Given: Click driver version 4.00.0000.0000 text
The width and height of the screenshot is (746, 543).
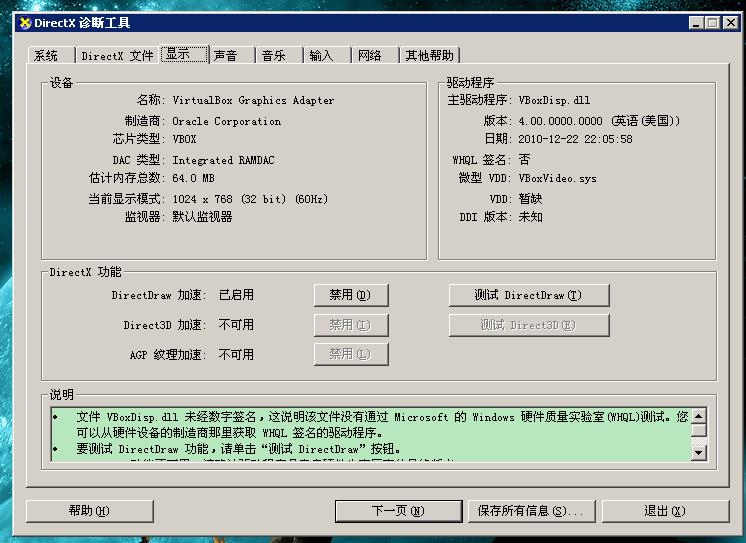Looking at the screenshot, I should tap(599, 121).
